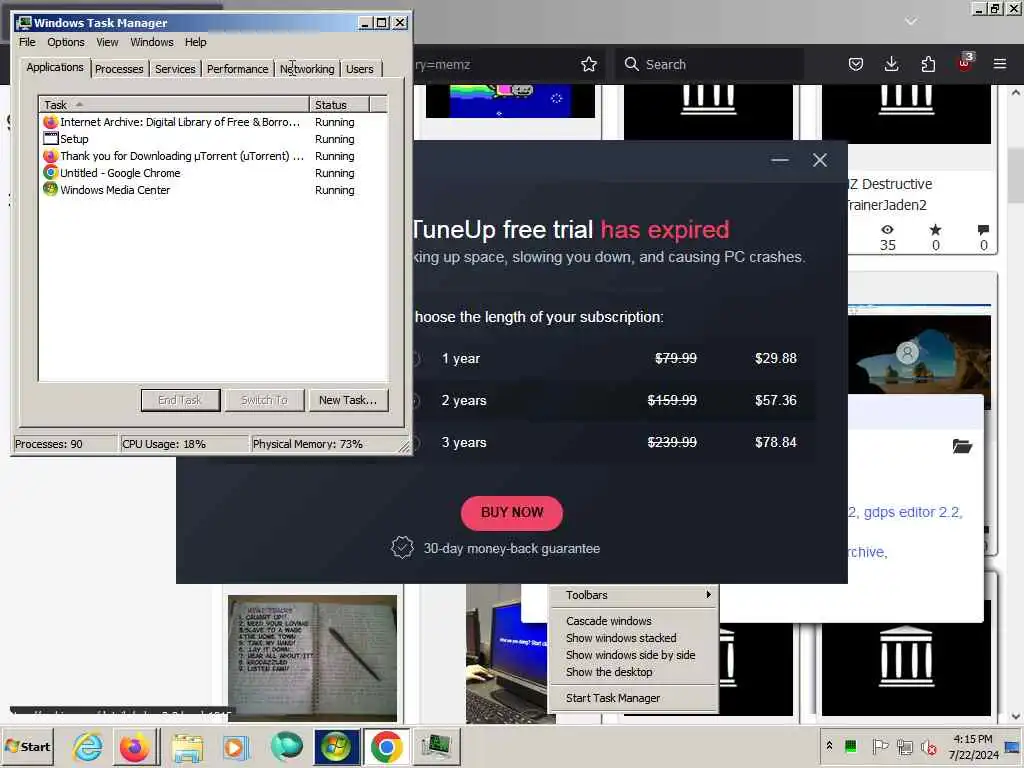The image size is (1024, 768).
Task: Click the muted volume tray icon
Action: click(929, 746)
